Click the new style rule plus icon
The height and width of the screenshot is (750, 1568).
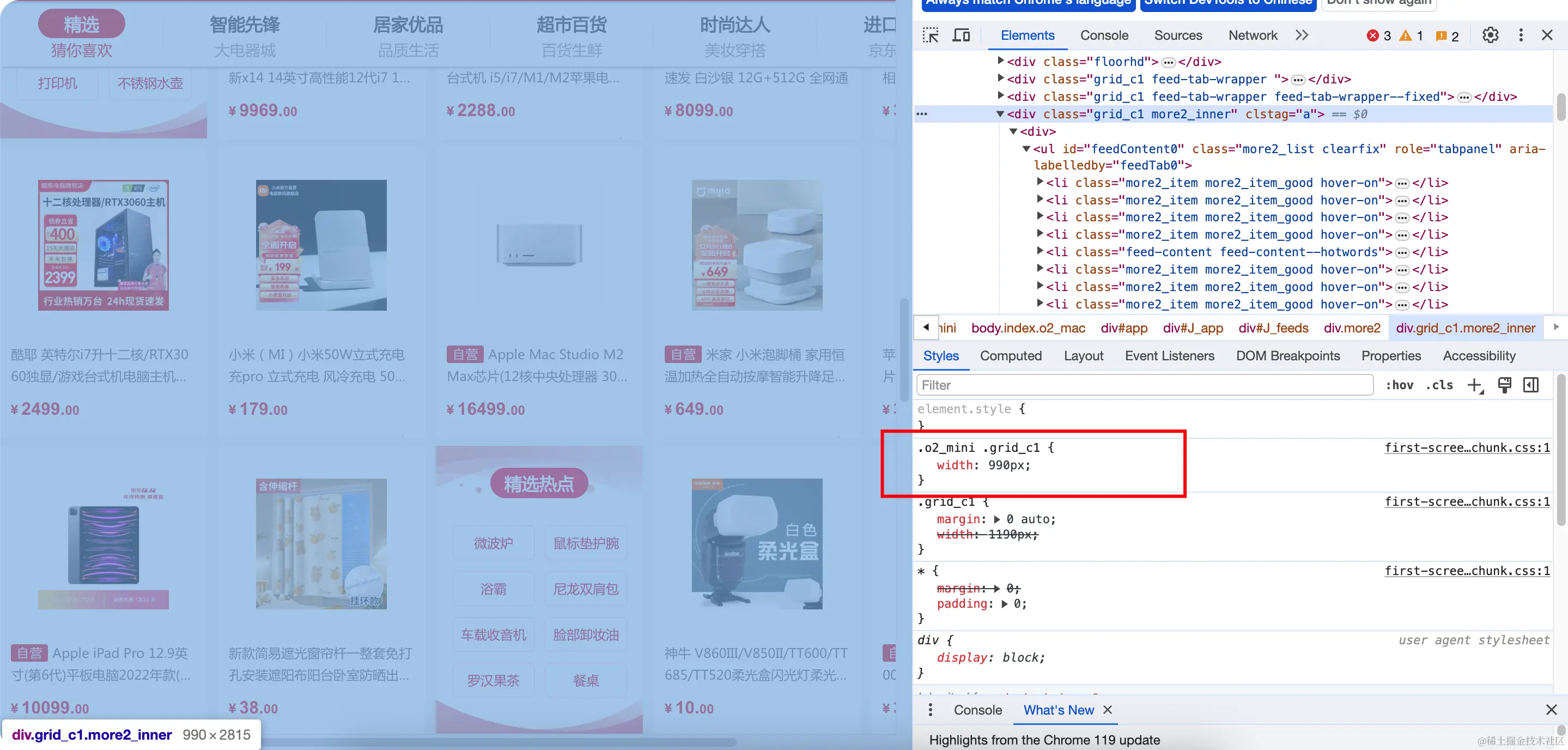[x=1474, y=385]
